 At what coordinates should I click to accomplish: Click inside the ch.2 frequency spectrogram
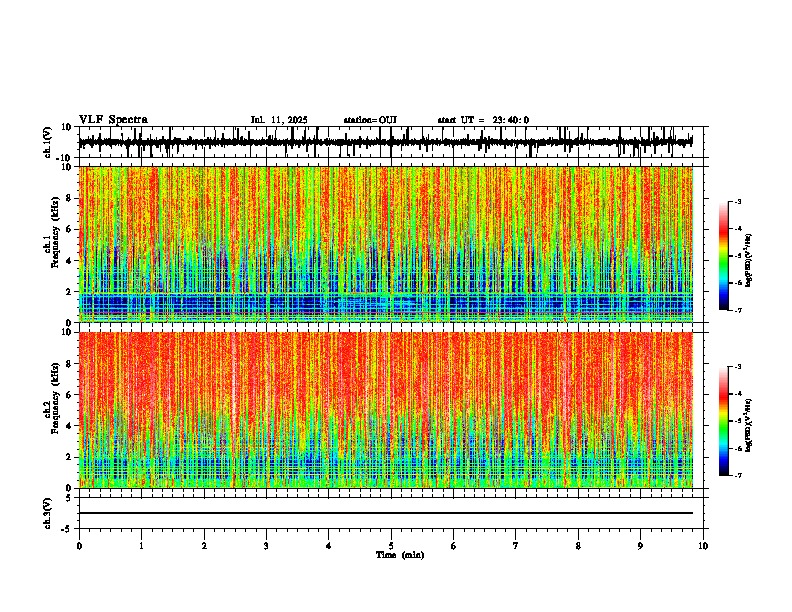(385, 410)
